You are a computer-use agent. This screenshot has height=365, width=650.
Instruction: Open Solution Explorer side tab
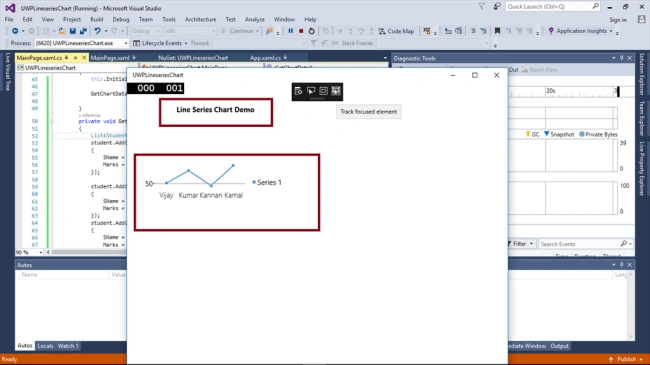pyautogui.click(x=642, y=73)
